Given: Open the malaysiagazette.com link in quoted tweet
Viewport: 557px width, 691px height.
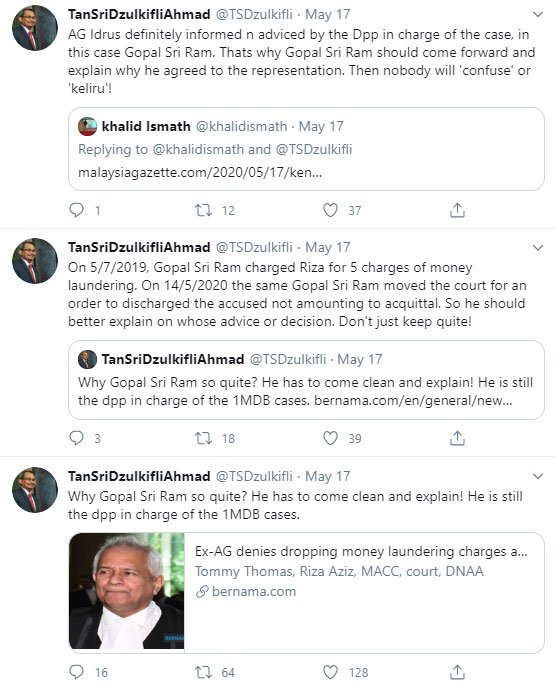Looking at the screenshot, I should [x=200, y=172].
